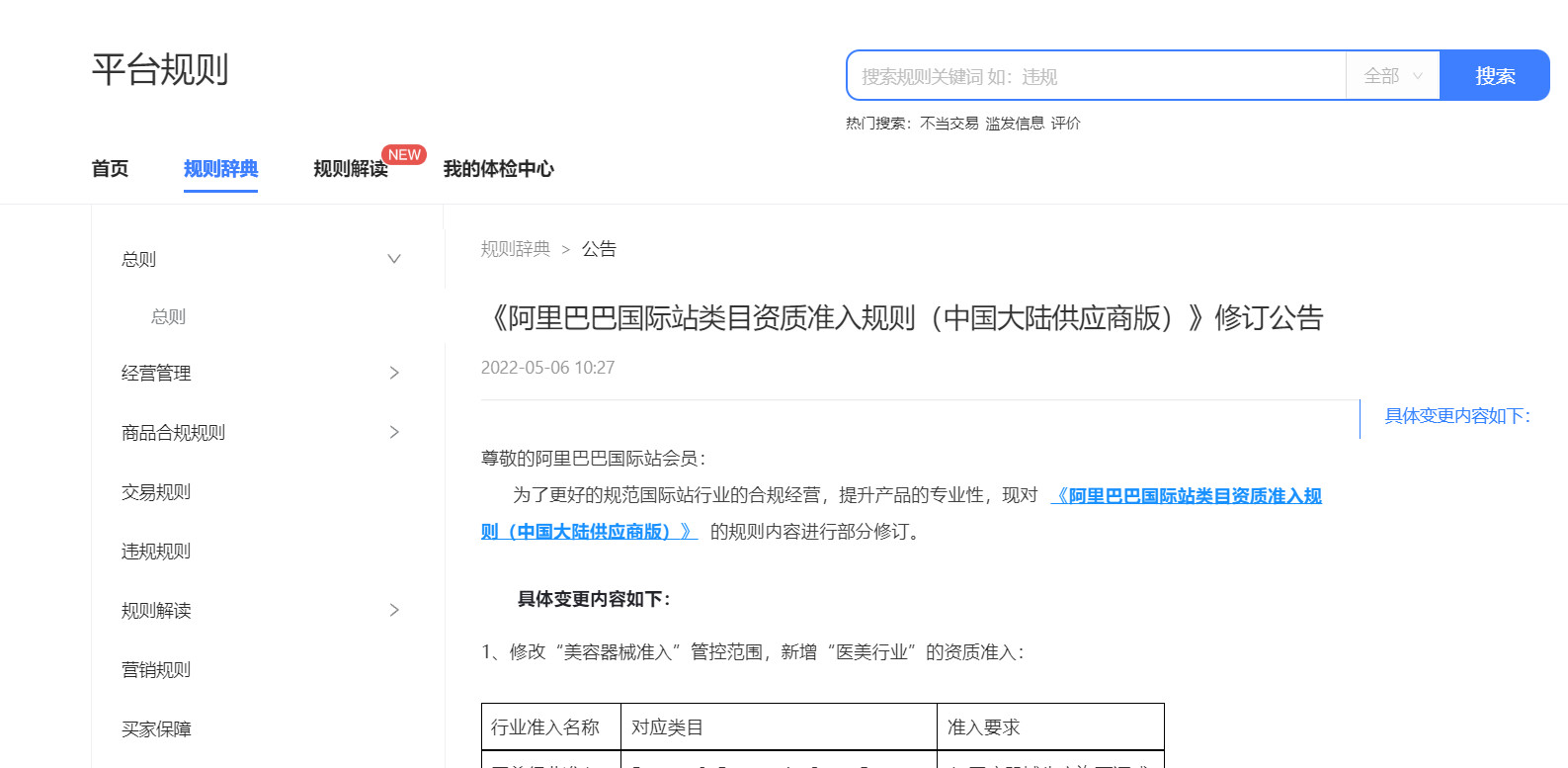Open 总则 parent category in sidebar
Image resolution: width=1568 pixels, height=768 pixels.
138,259
